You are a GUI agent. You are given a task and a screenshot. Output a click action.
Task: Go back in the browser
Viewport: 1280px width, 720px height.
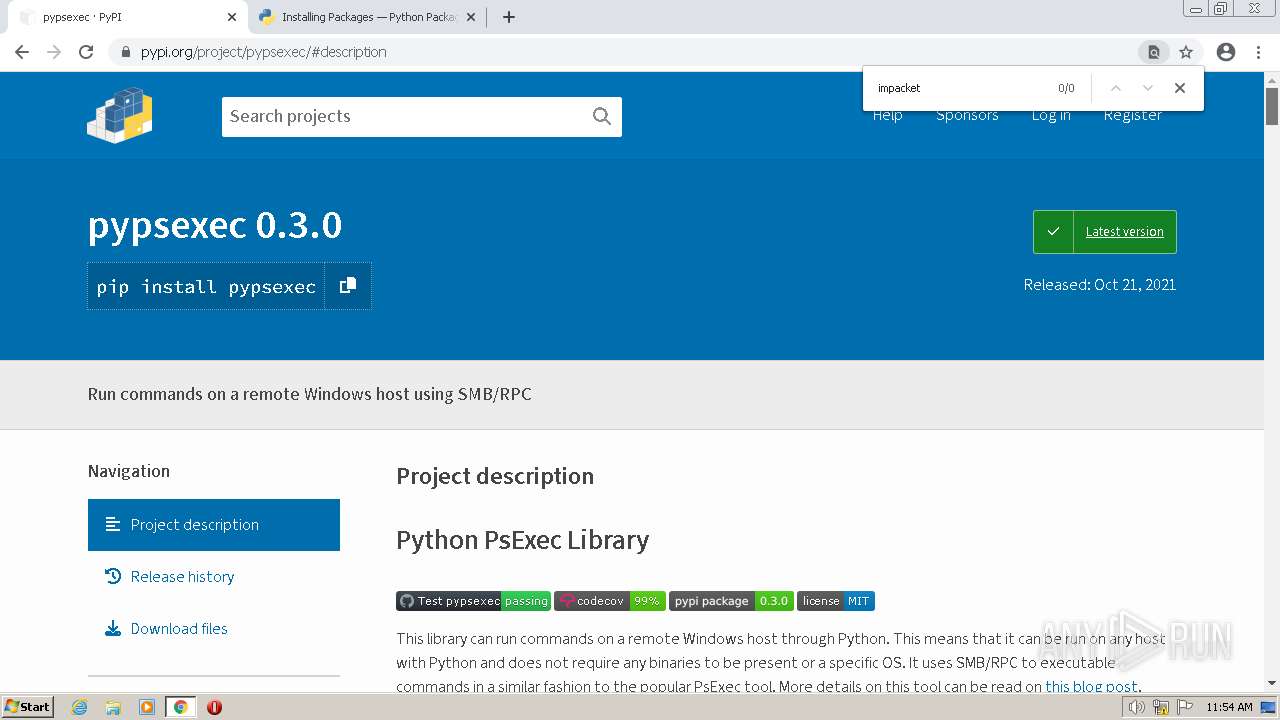[x=22, y=52]
